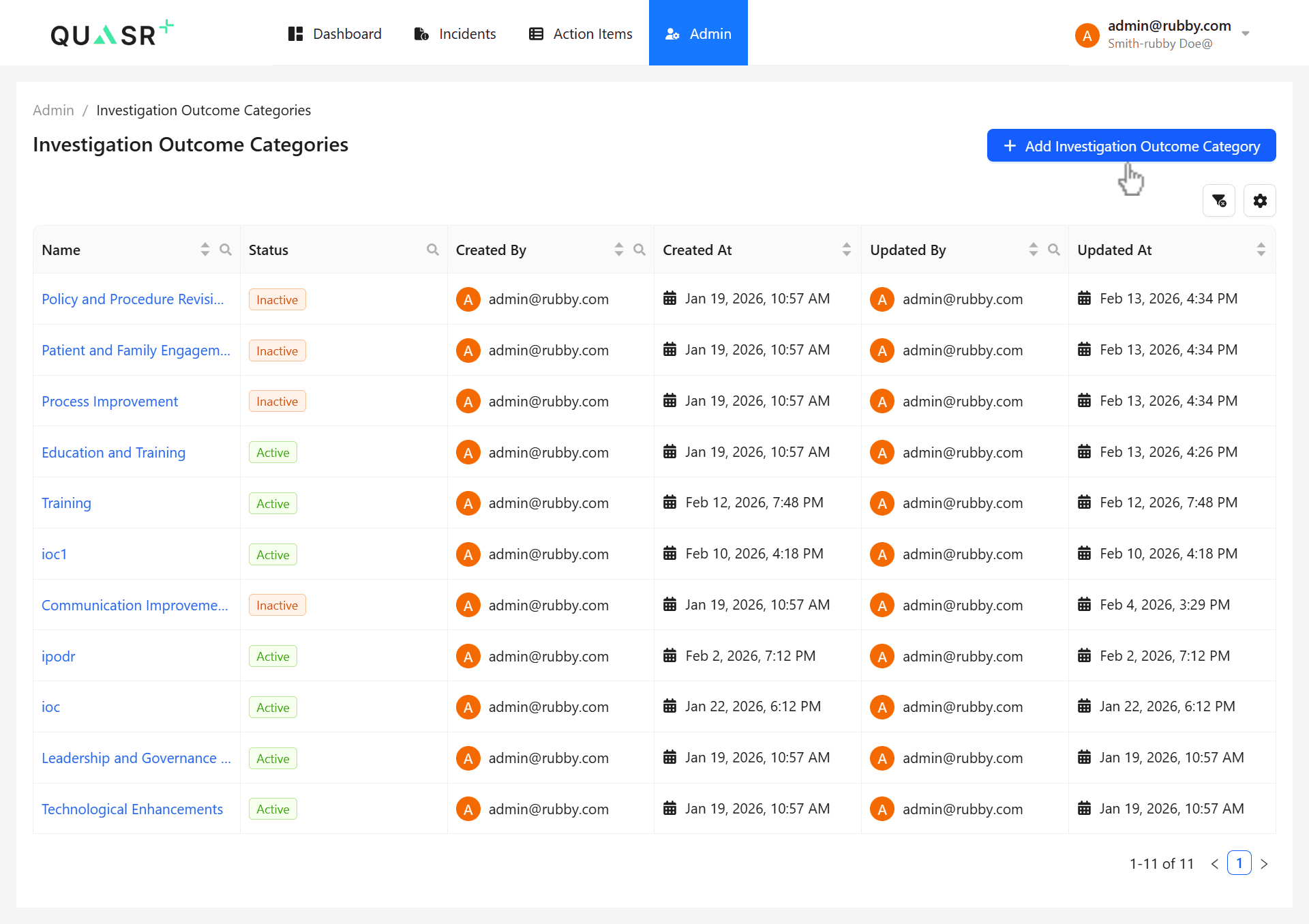Click search icon in Updated By column
The height and width of the screenshot is (924, 1309).
[1053, 250]
